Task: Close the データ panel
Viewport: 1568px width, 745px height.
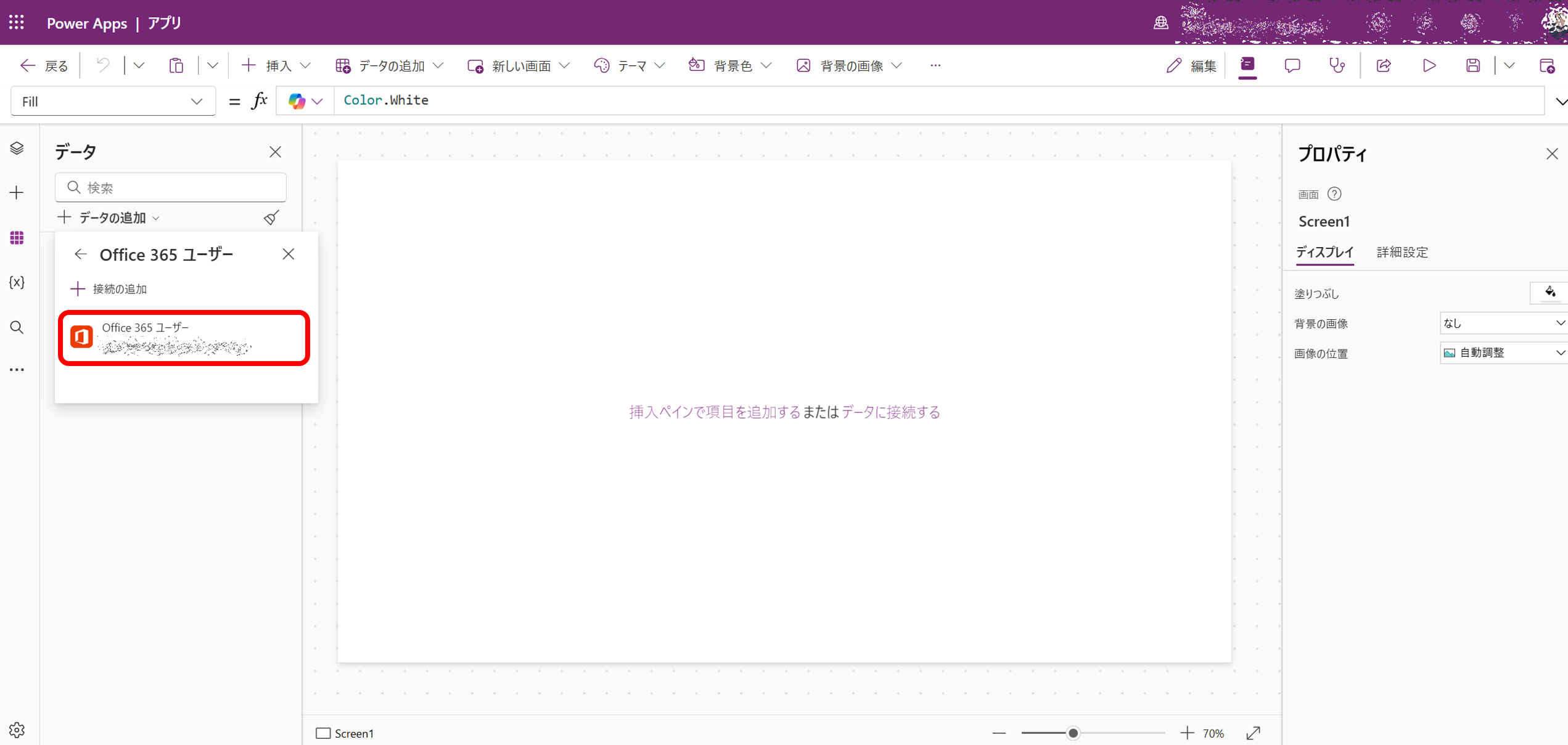Action: pos(275,152)
